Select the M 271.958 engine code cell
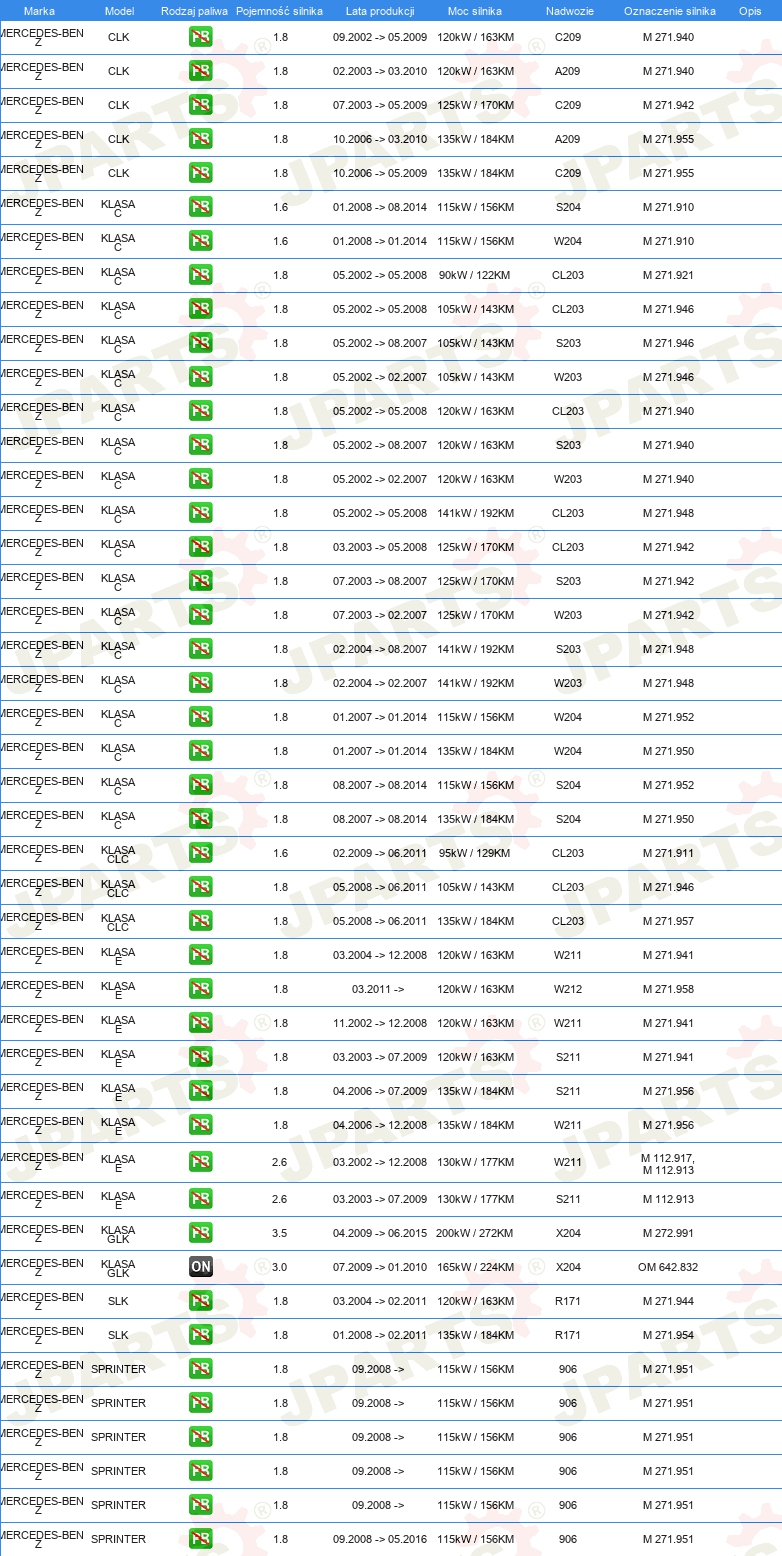Screen dimensions: 782x1556 (668, 989)
